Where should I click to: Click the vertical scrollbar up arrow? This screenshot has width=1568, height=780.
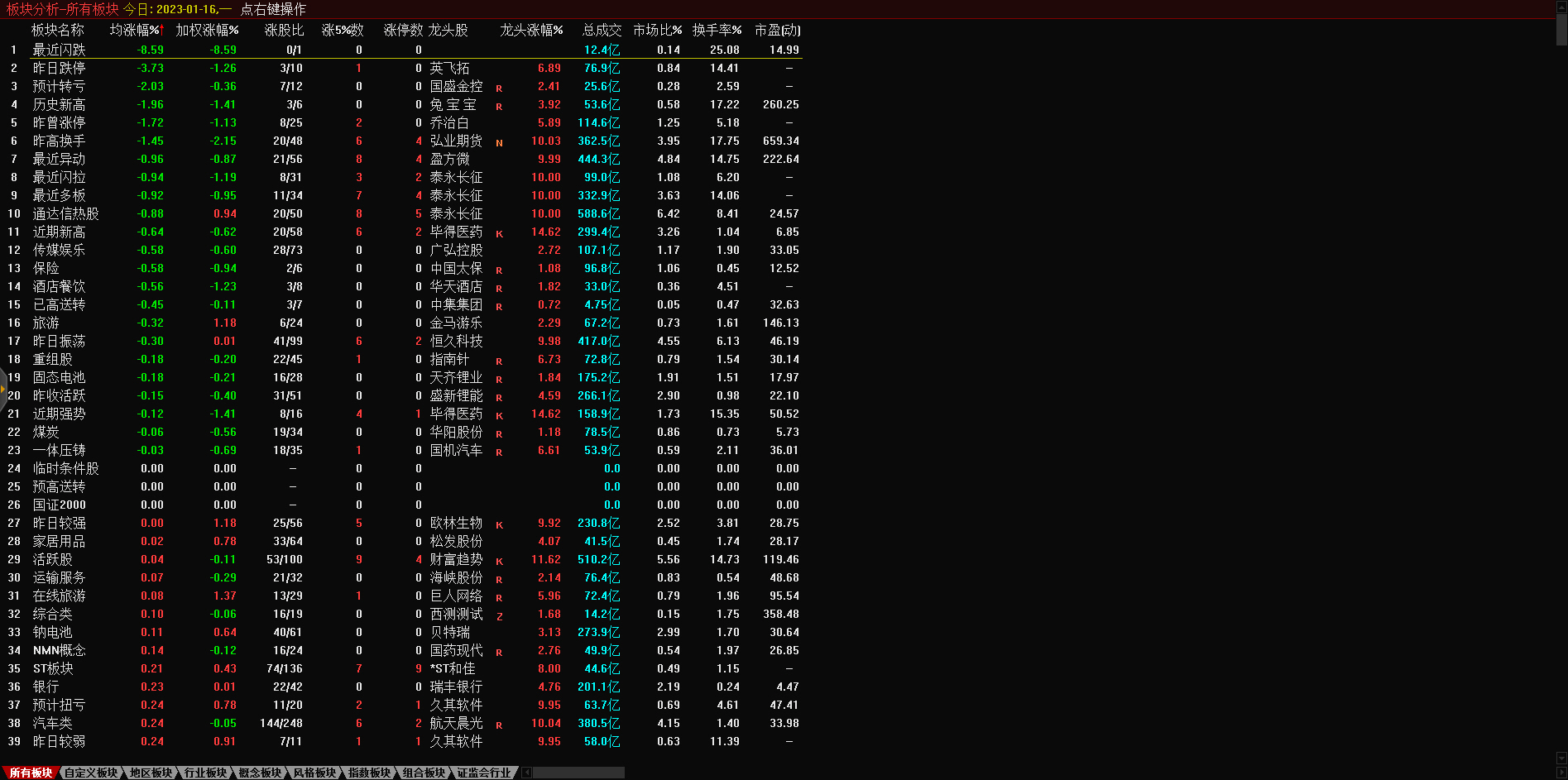point(1561,6)
